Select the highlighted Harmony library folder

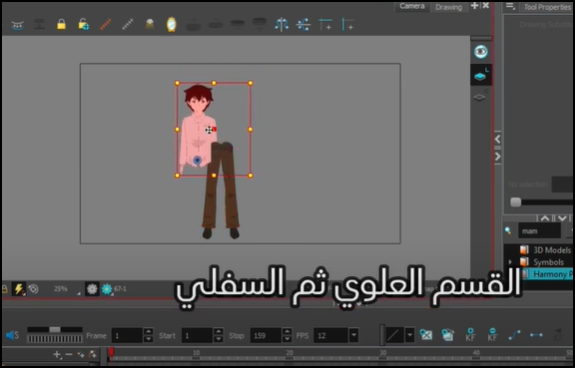point(547,274)
